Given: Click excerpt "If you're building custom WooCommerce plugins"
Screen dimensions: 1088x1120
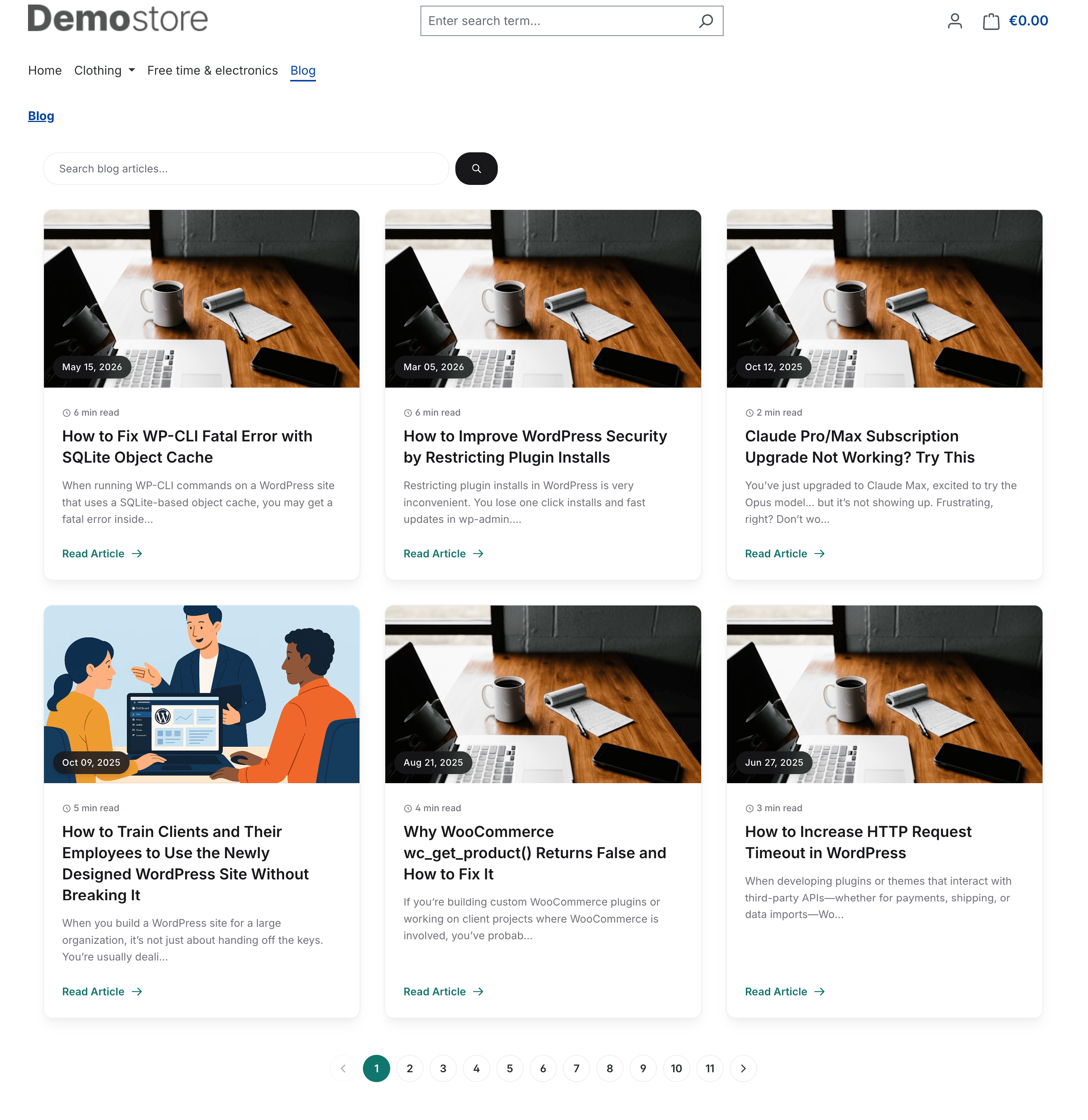Looking at the screenshot, I should point(532,919).
